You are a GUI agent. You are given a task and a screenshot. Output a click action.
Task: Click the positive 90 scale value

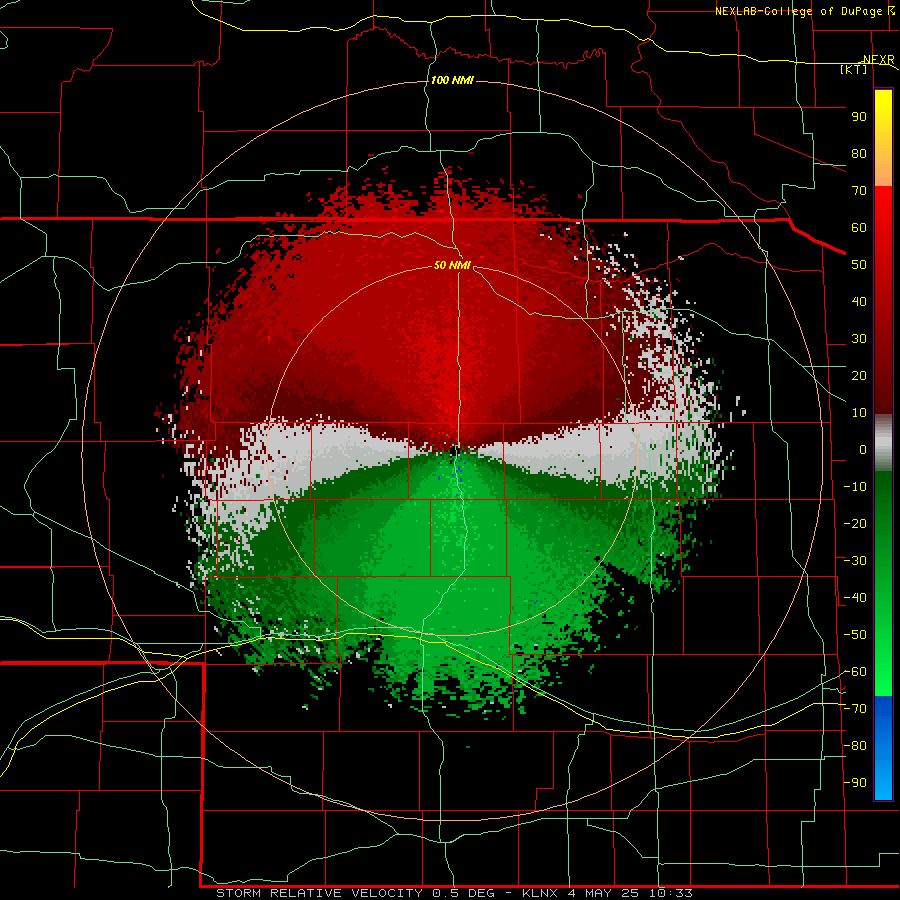point(859,117)
